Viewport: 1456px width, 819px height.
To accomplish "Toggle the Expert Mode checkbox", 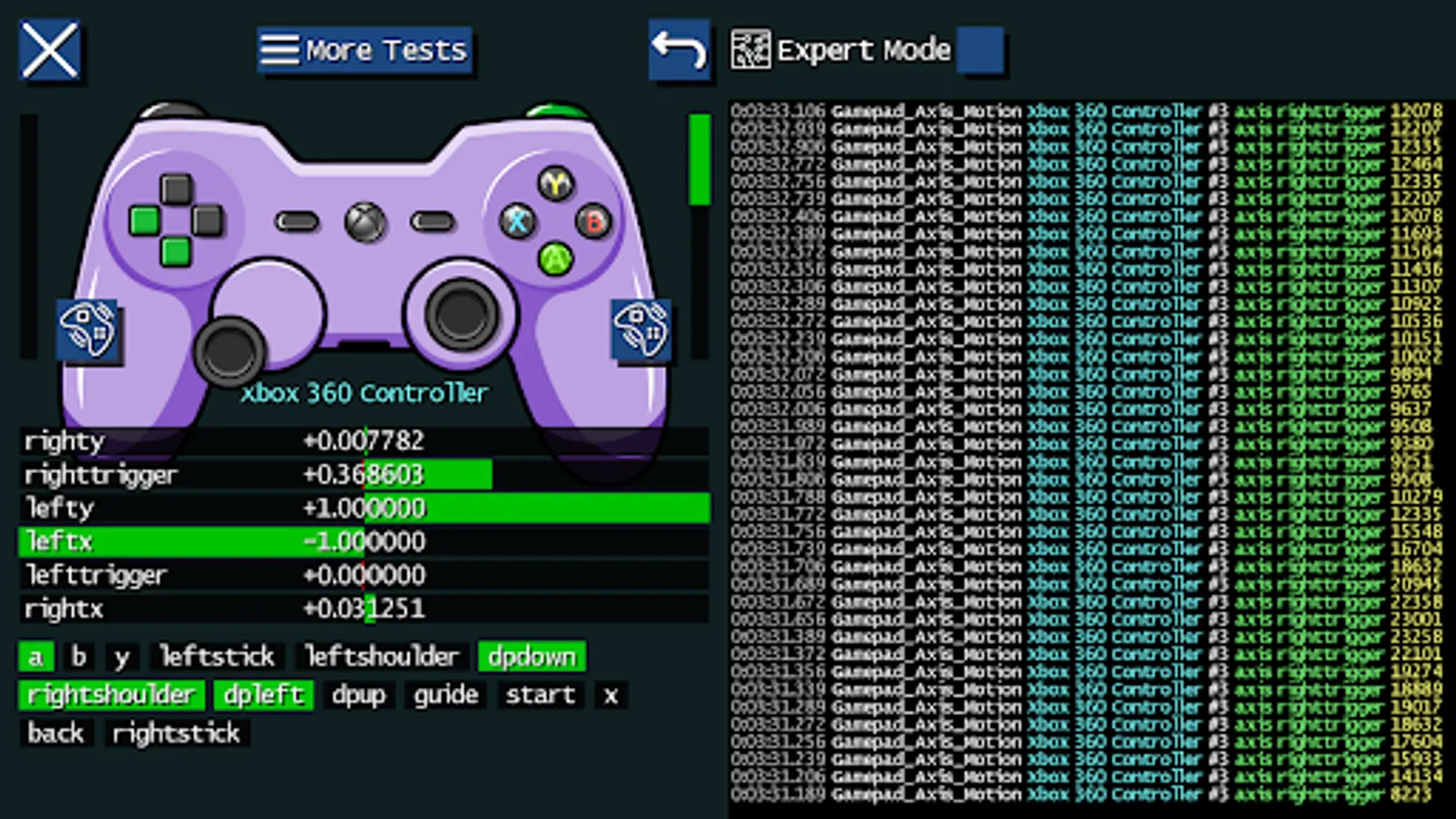I will (x=980, y=50).
